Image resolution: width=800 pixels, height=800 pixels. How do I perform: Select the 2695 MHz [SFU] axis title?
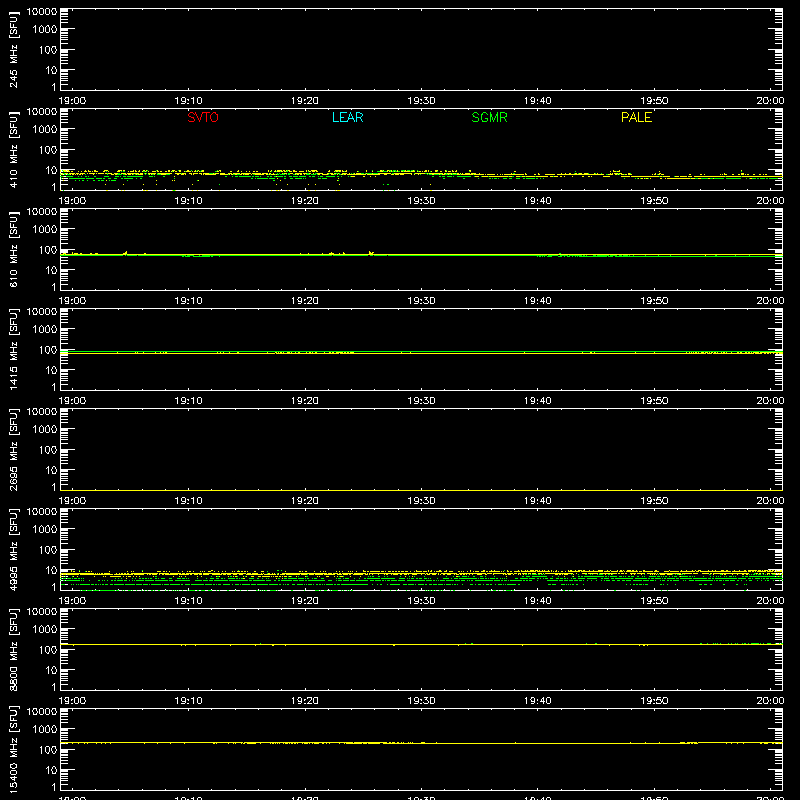pos(13,449)
